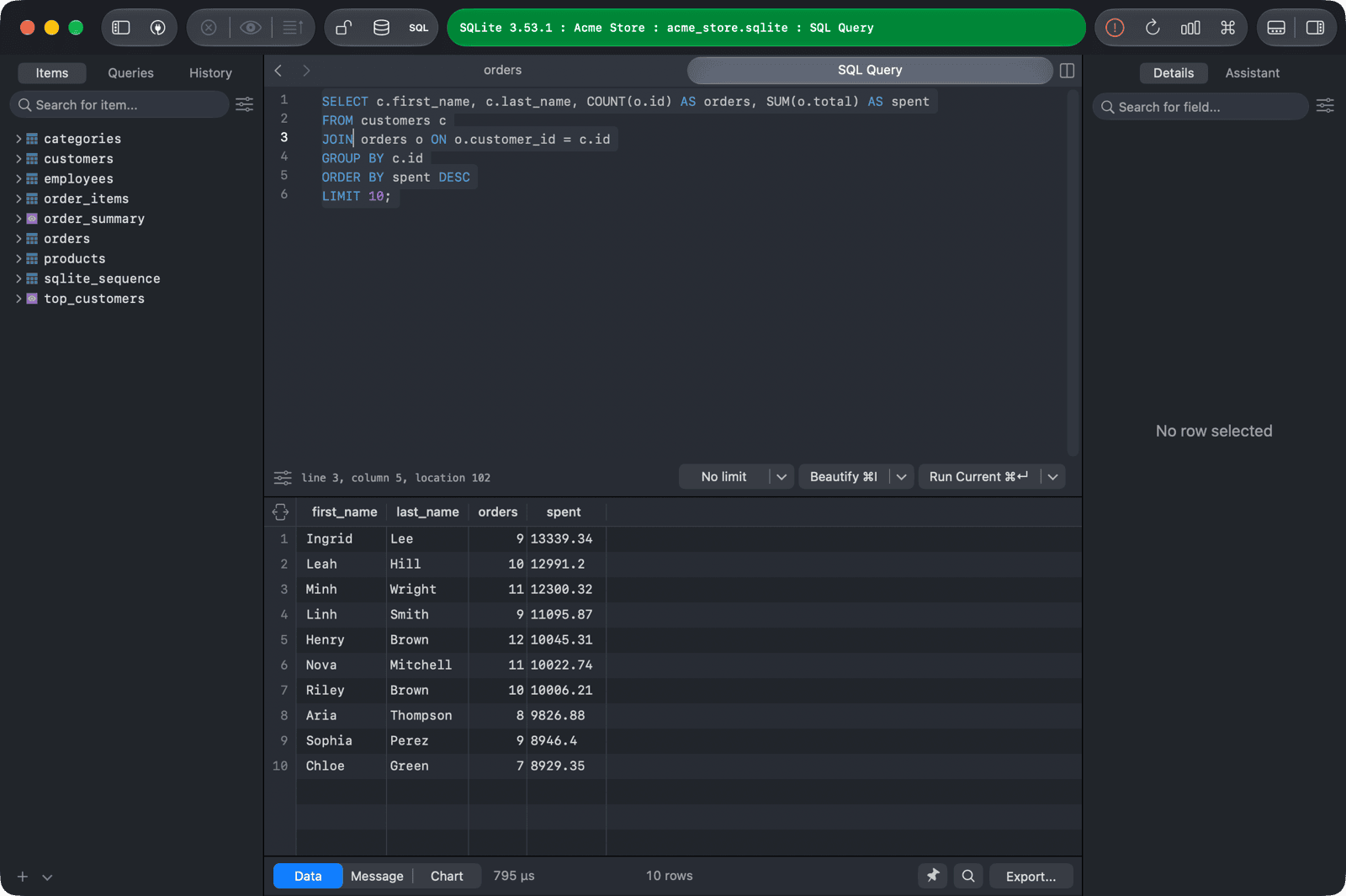Click the command shortcut icon

1228,28
